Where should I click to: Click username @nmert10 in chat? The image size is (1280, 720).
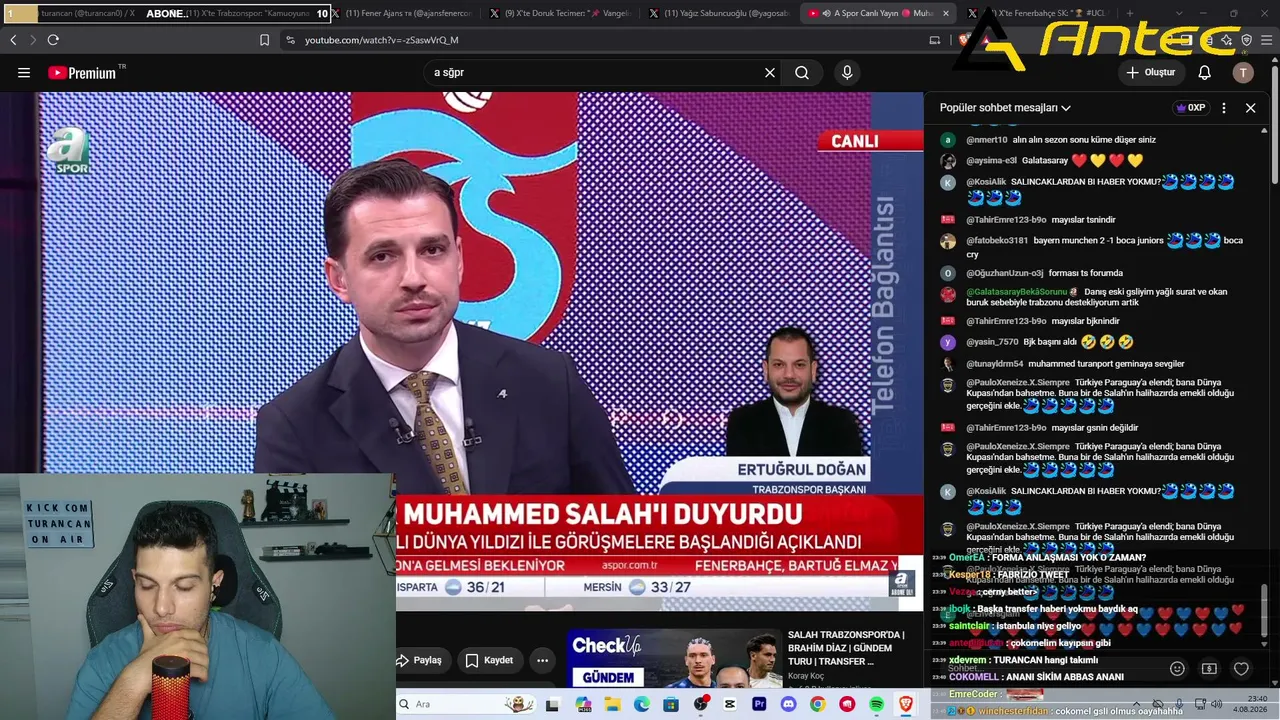click(x=986, y=140)
